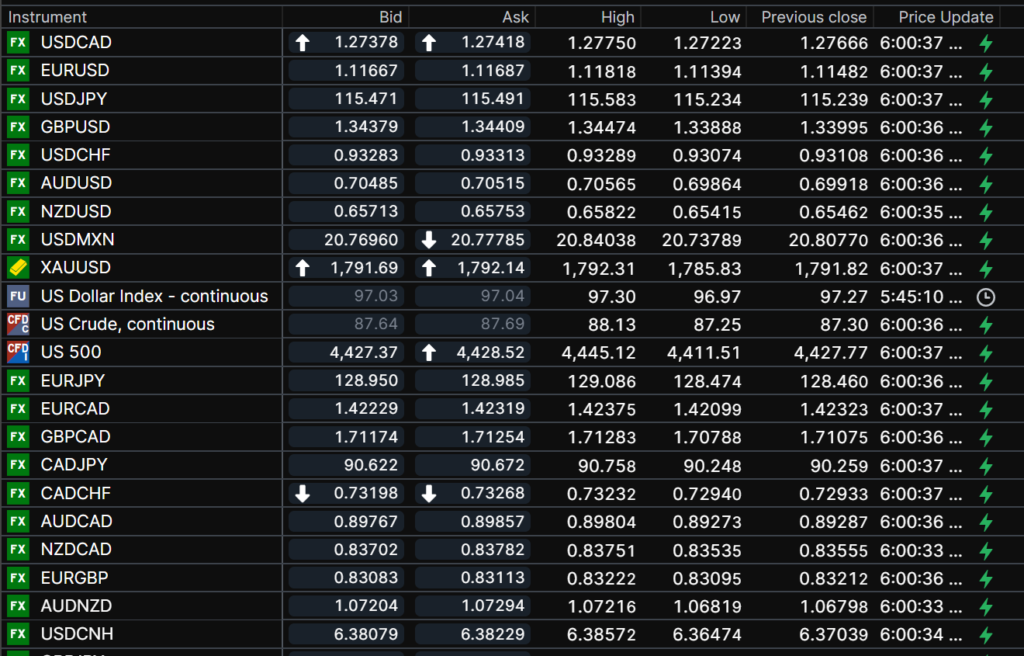The width and height of the screenshot is (1024, 656).
Task: Sort by the Bid column header
Action: [390, 17]
